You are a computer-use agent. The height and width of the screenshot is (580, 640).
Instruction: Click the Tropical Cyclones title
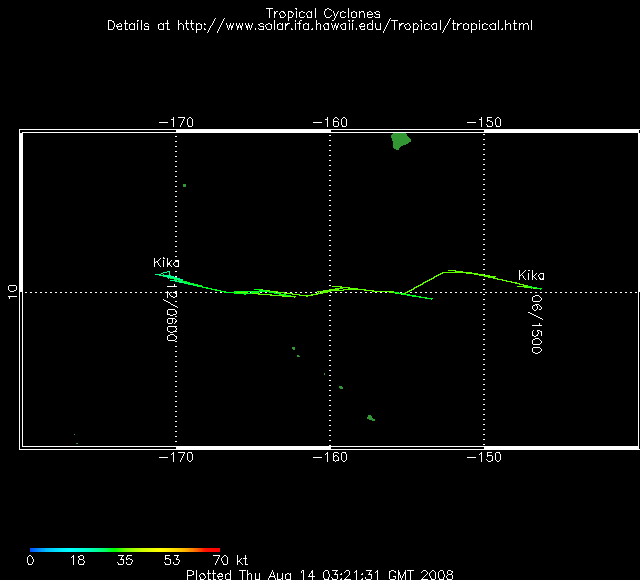click(322, 13)
